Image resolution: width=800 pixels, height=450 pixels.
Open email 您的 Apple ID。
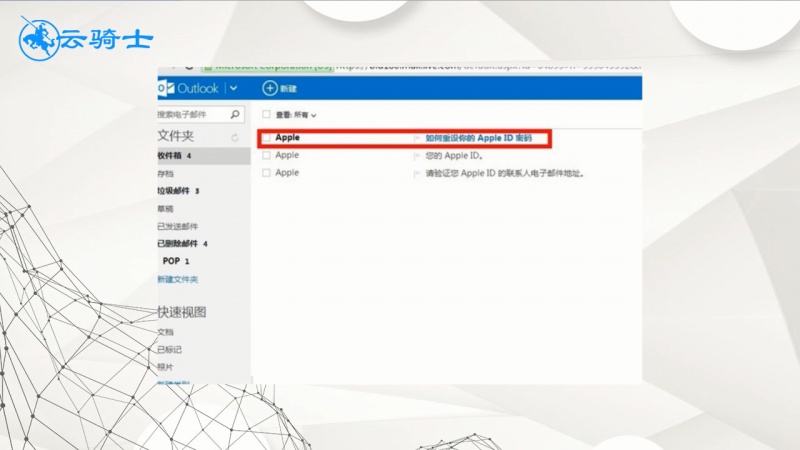[454, 156]
